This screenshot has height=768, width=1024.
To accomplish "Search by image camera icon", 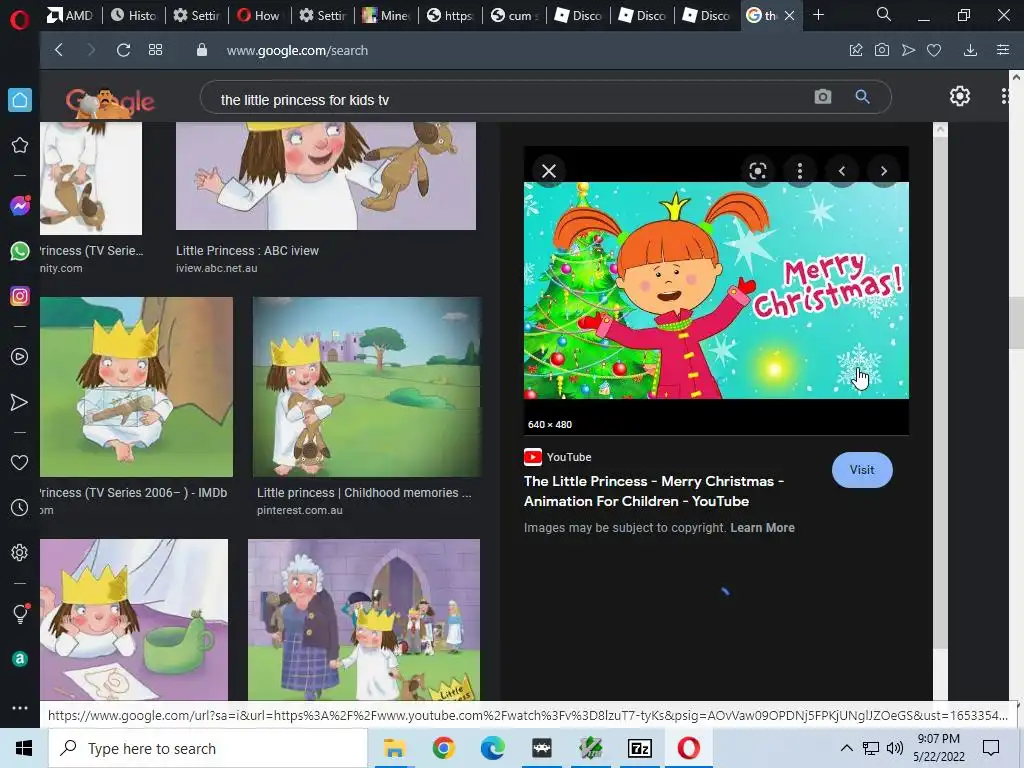I will [x=823, y=97].
